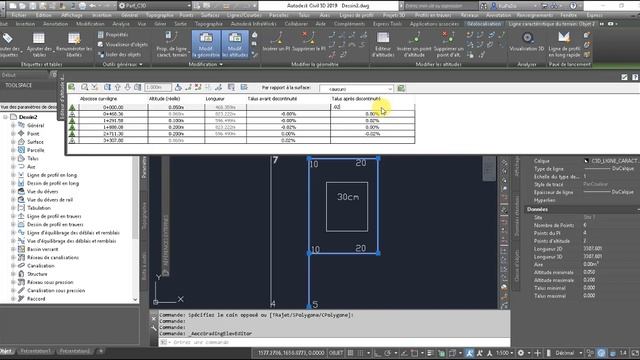Click the Help question mark icon in title bar
640x360 pixels.
[x=573, y=6]
